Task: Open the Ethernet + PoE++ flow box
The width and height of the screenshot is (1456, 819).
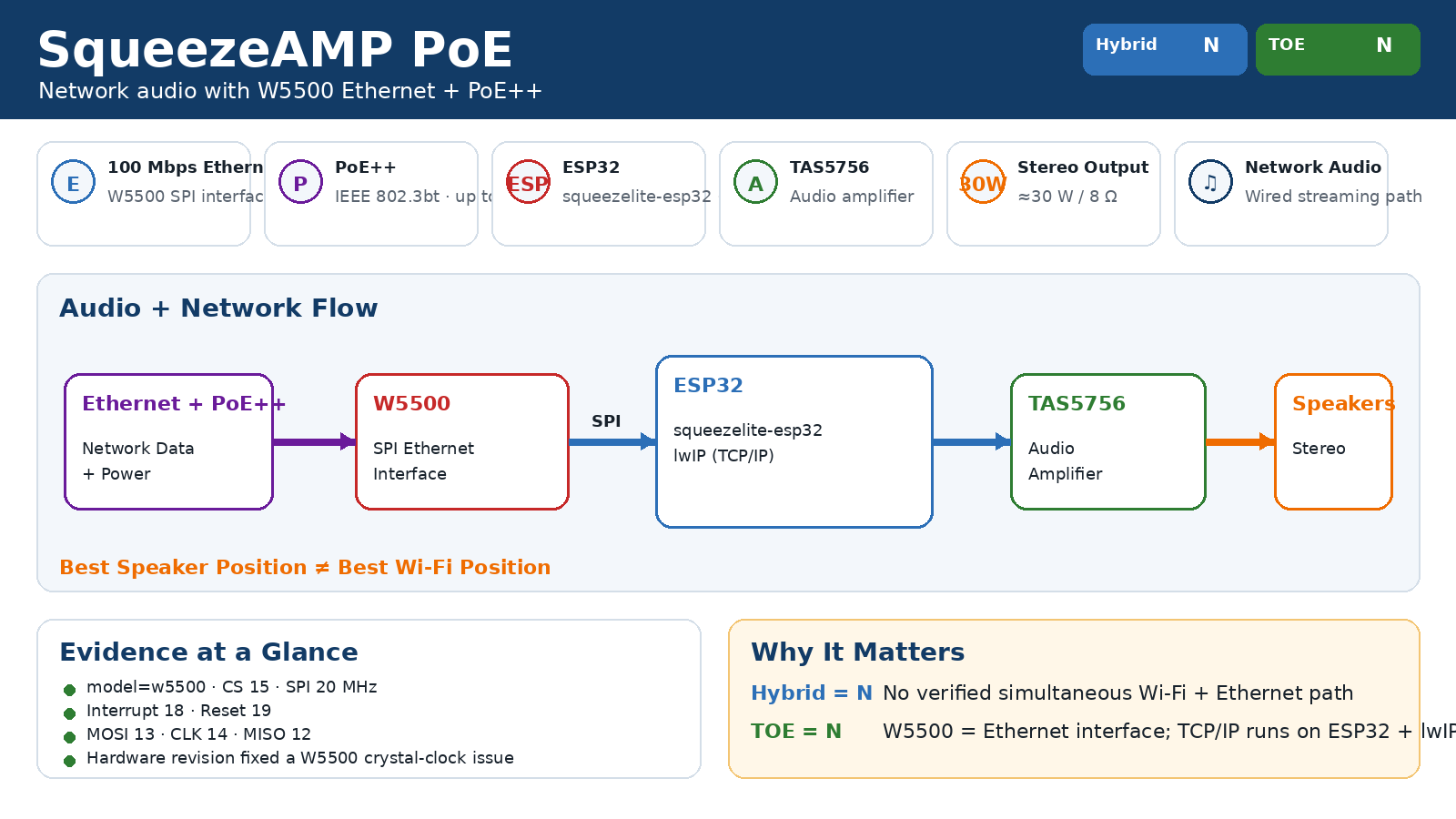Action: (169, 441)
